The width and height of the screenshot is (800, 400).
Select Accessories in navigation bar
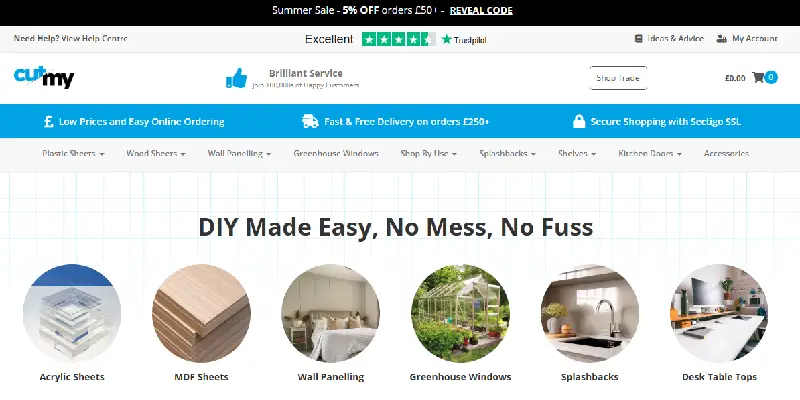(727, 154)
